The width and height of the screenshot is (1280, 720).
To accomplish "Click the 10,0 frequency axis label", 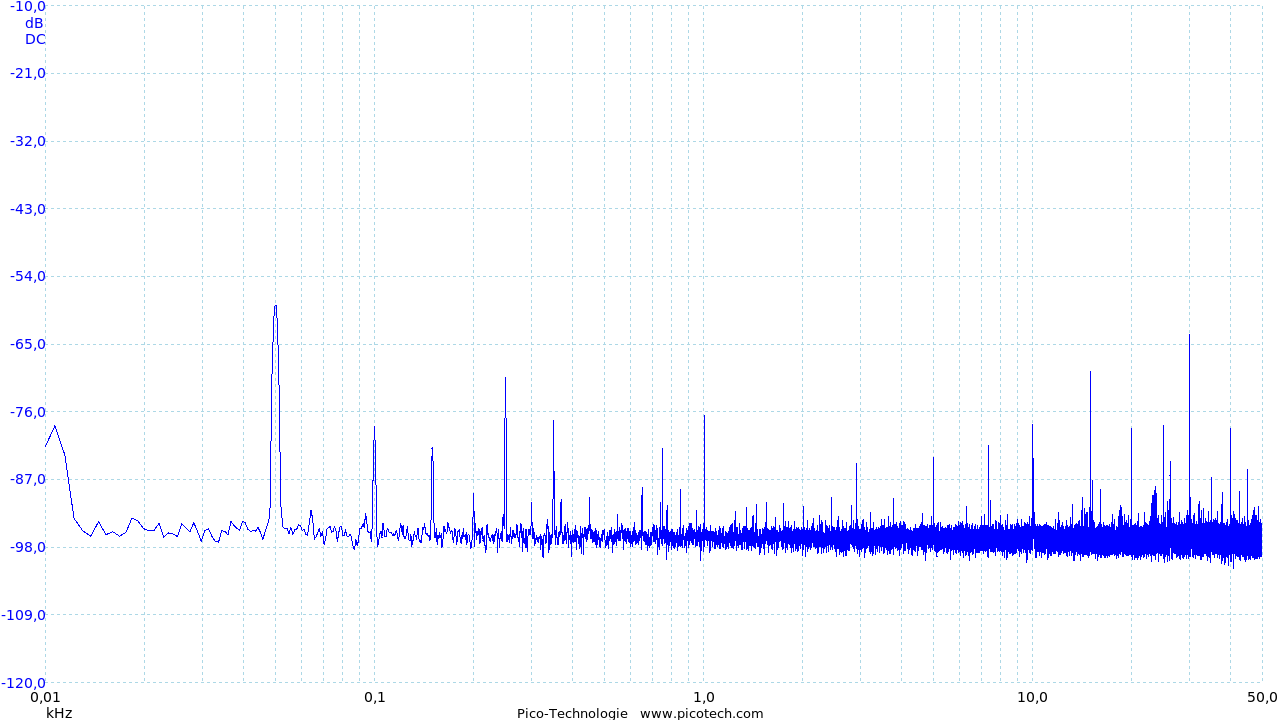I will [1032, 697].
